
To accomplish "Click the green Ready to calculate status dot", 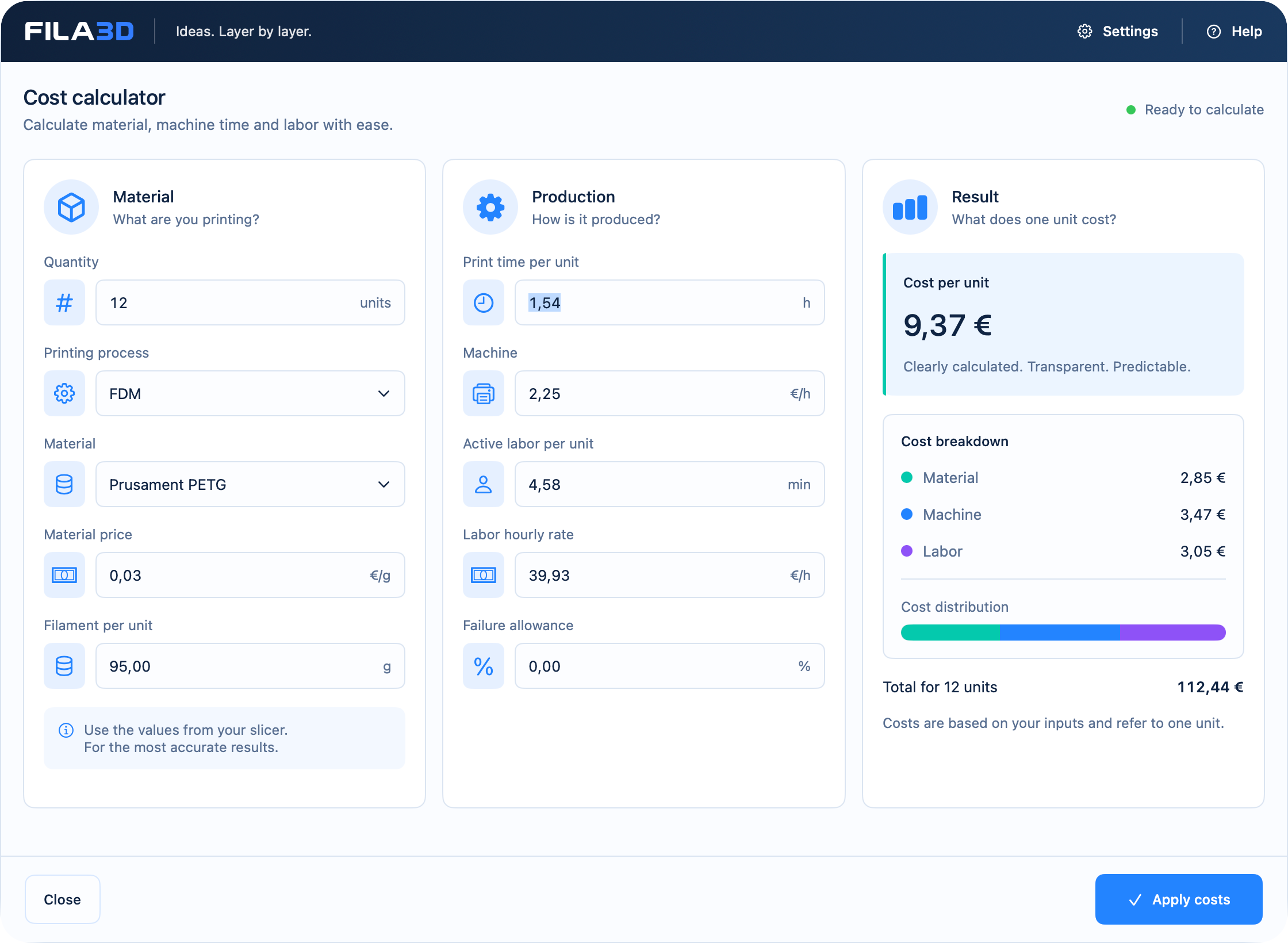I will tap(1131, 110).
